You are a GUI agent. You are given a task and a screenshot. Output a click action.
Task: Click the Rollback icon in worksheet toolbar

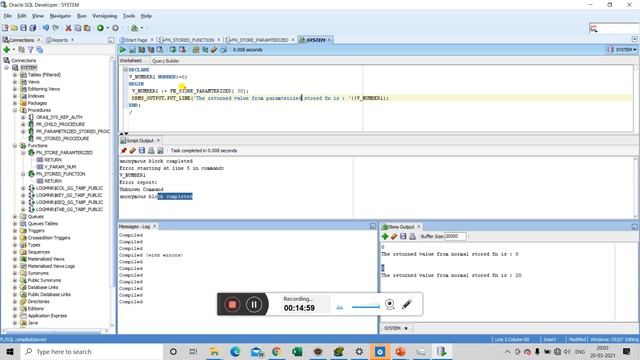click(182, 50)
